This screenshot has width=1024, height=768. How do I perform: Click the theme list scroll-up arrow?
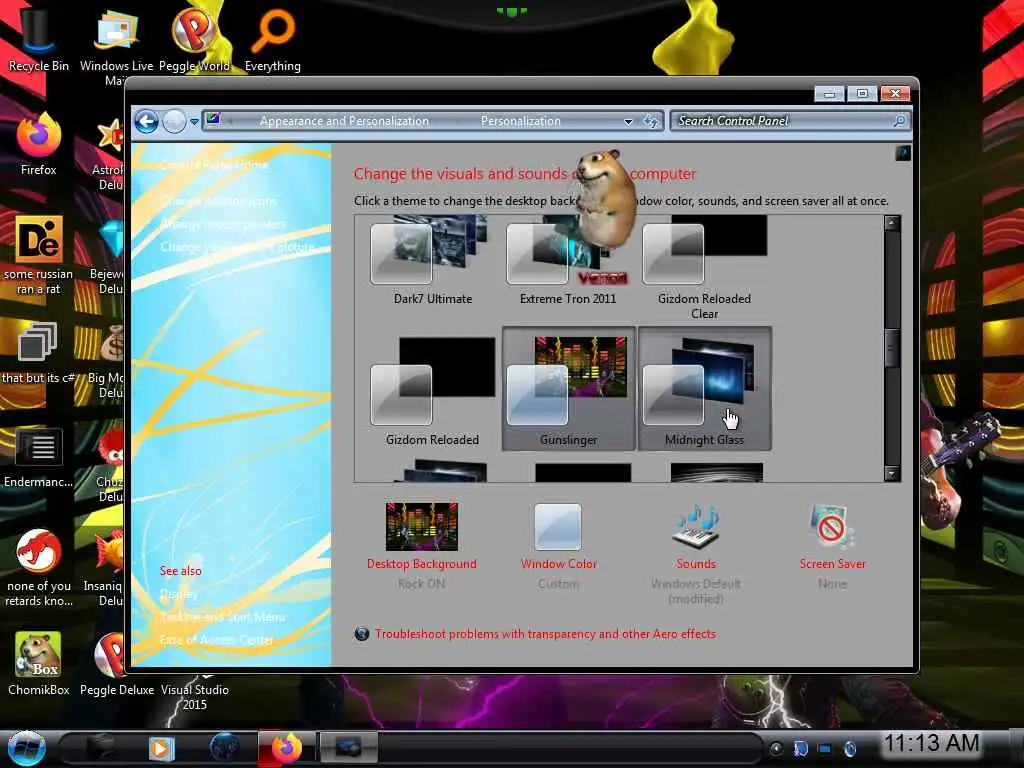tap(892, 223)
